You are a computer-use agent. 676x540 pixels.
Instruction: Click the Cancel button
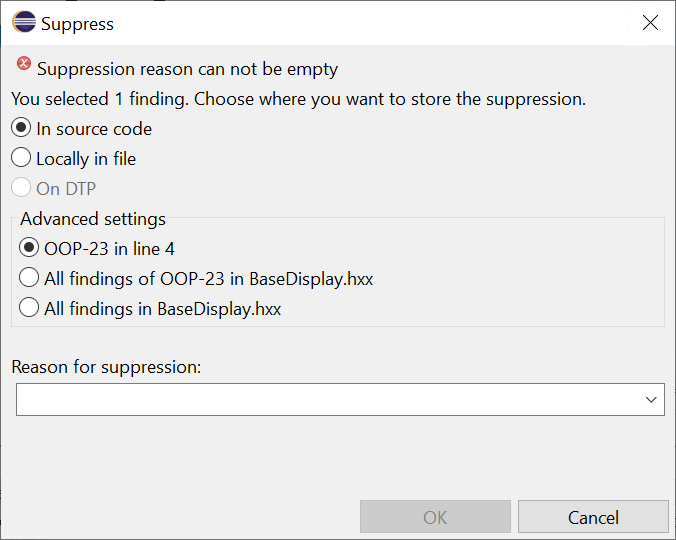[593, 517]
